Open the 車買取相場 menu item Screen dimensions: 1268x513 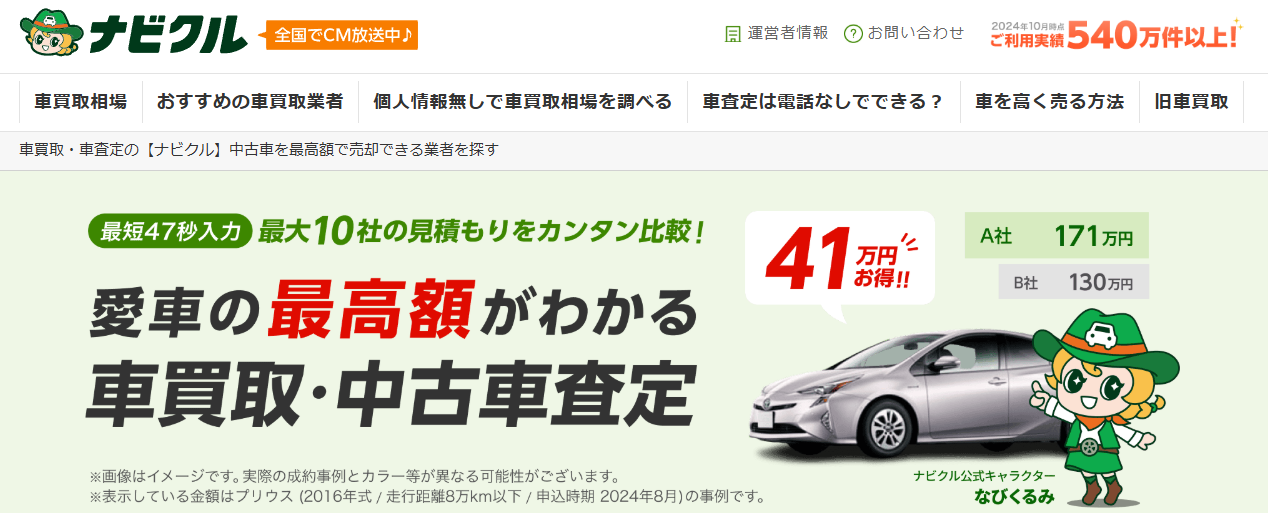click(x=80, y=102)
